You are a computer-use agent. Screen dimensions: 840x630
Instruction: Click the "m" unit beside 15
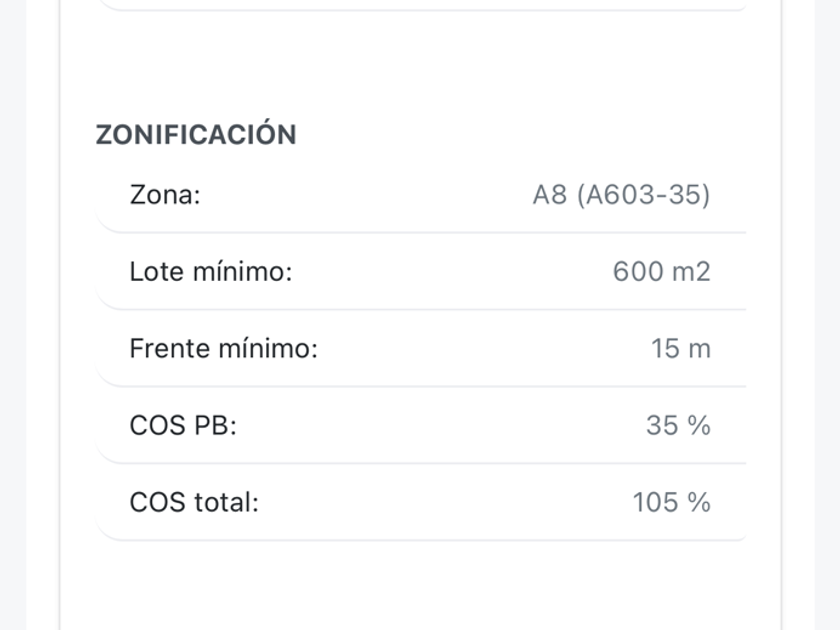tap(700, 348)
